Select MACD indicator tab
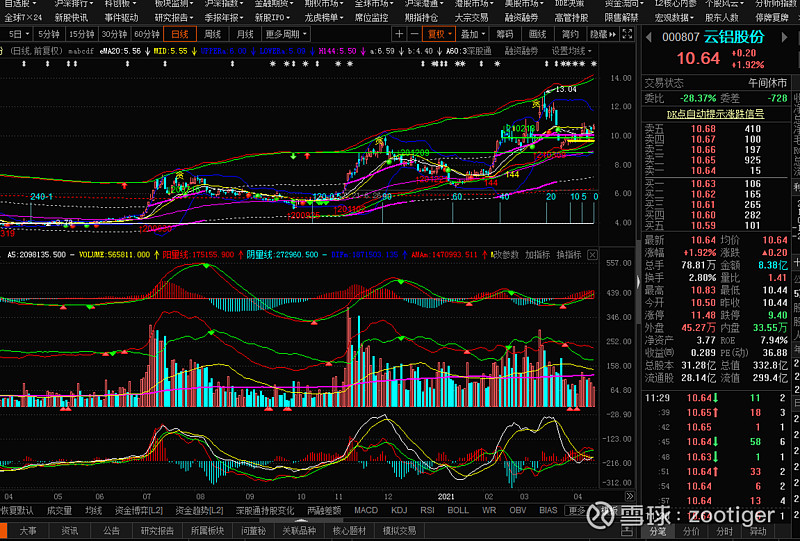 tap(366, 510)
